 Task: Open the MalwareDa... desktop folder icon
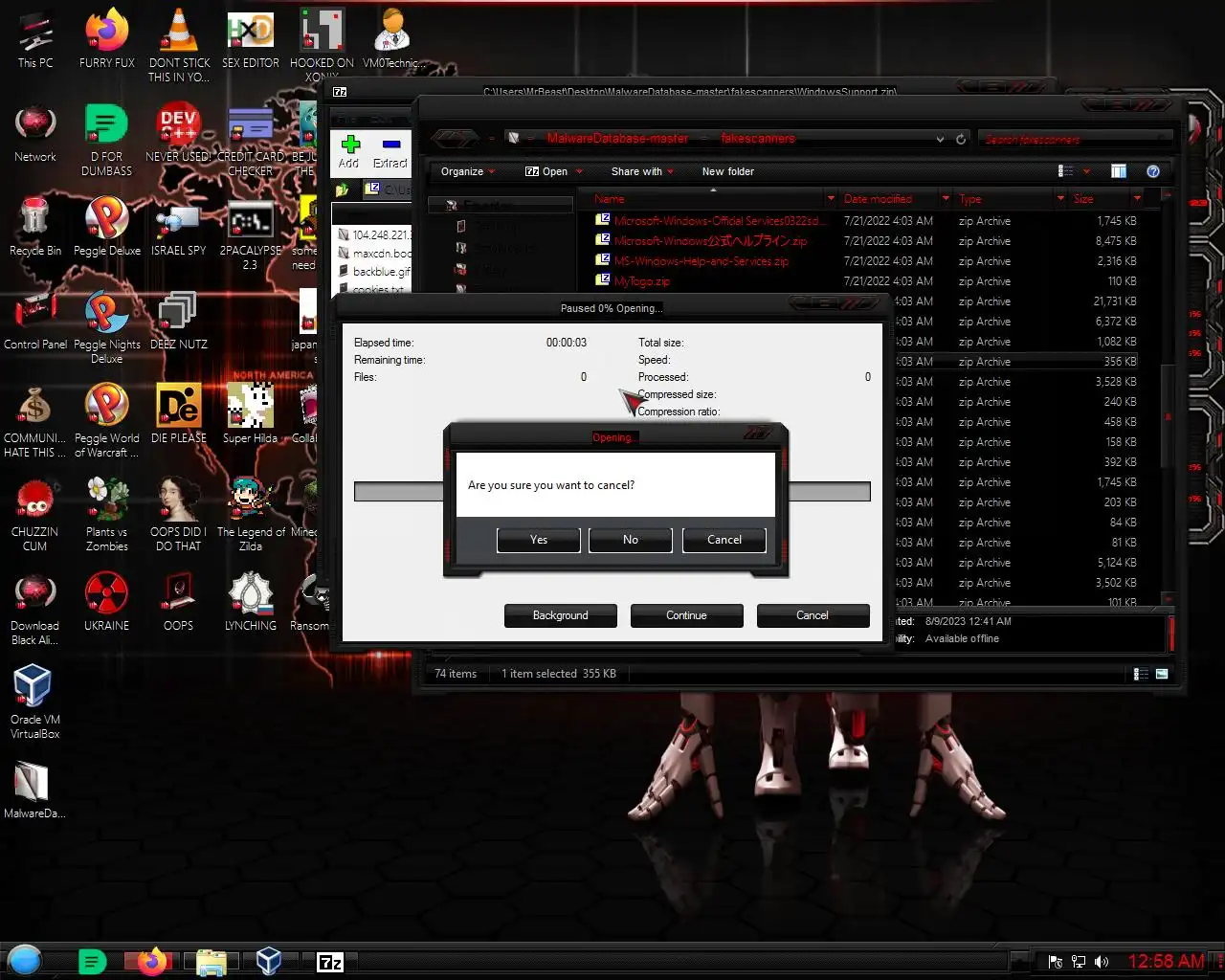35,791
